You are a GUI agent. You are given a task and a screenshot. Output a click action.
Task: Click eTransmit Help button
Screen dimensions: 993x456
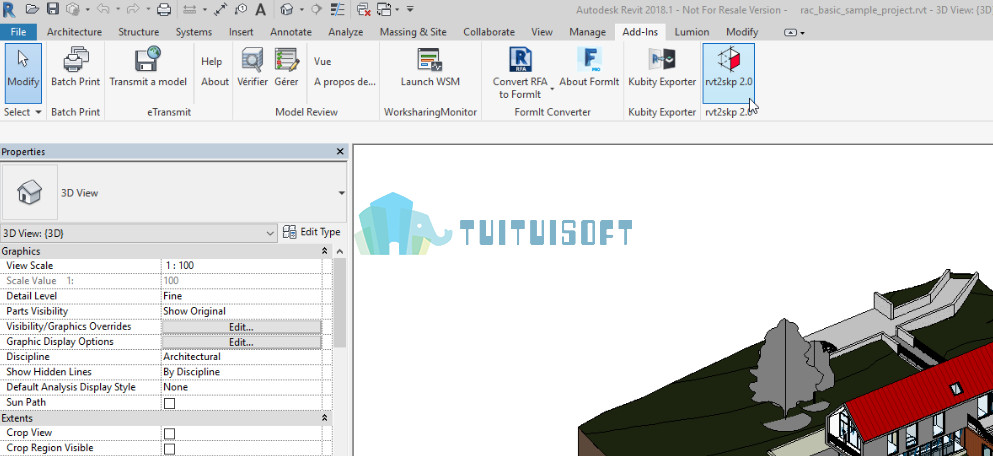(x=212, y=61)
